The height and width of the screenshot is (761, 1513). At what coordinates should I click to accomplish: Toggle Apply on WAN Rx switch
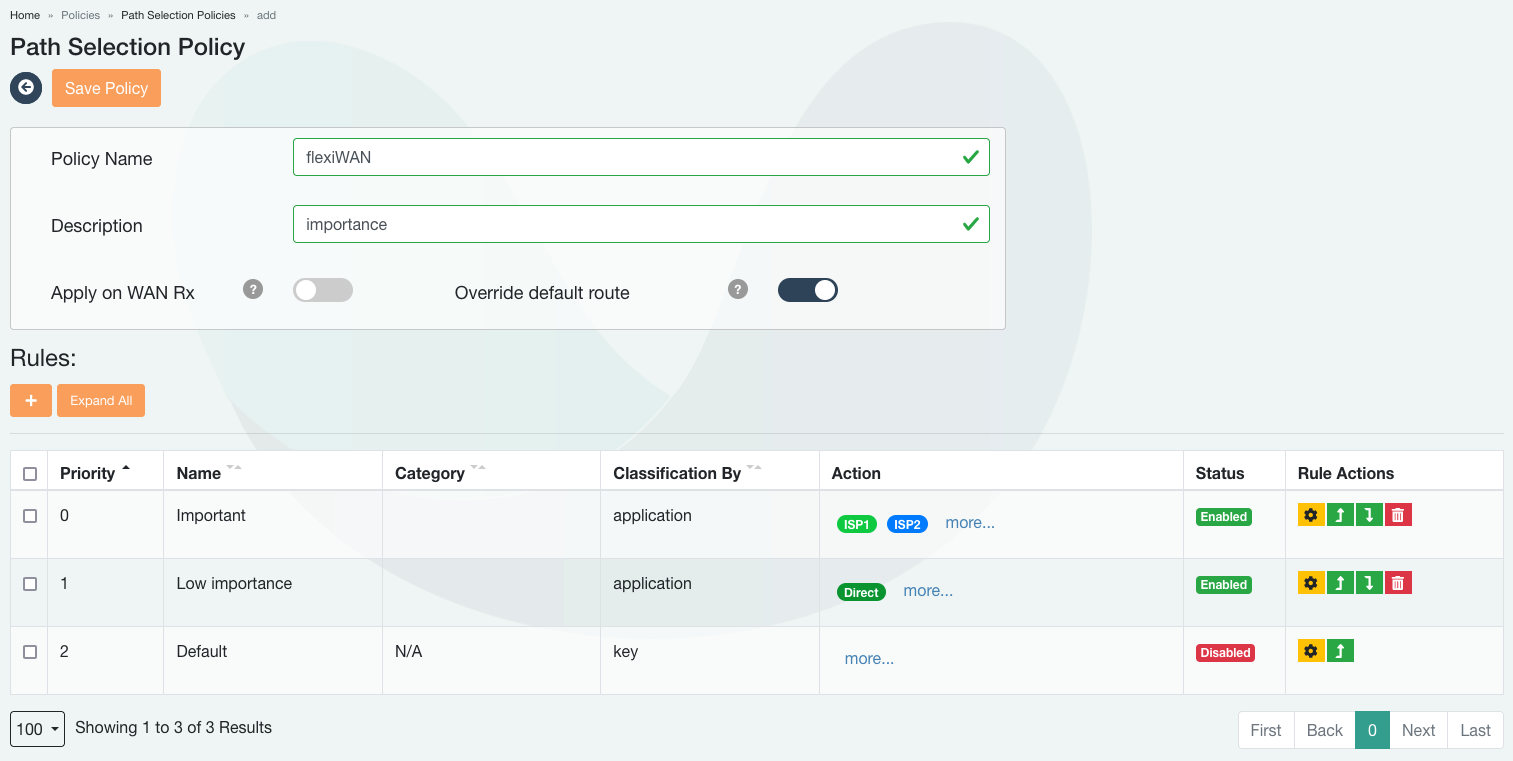pos(323,290)
